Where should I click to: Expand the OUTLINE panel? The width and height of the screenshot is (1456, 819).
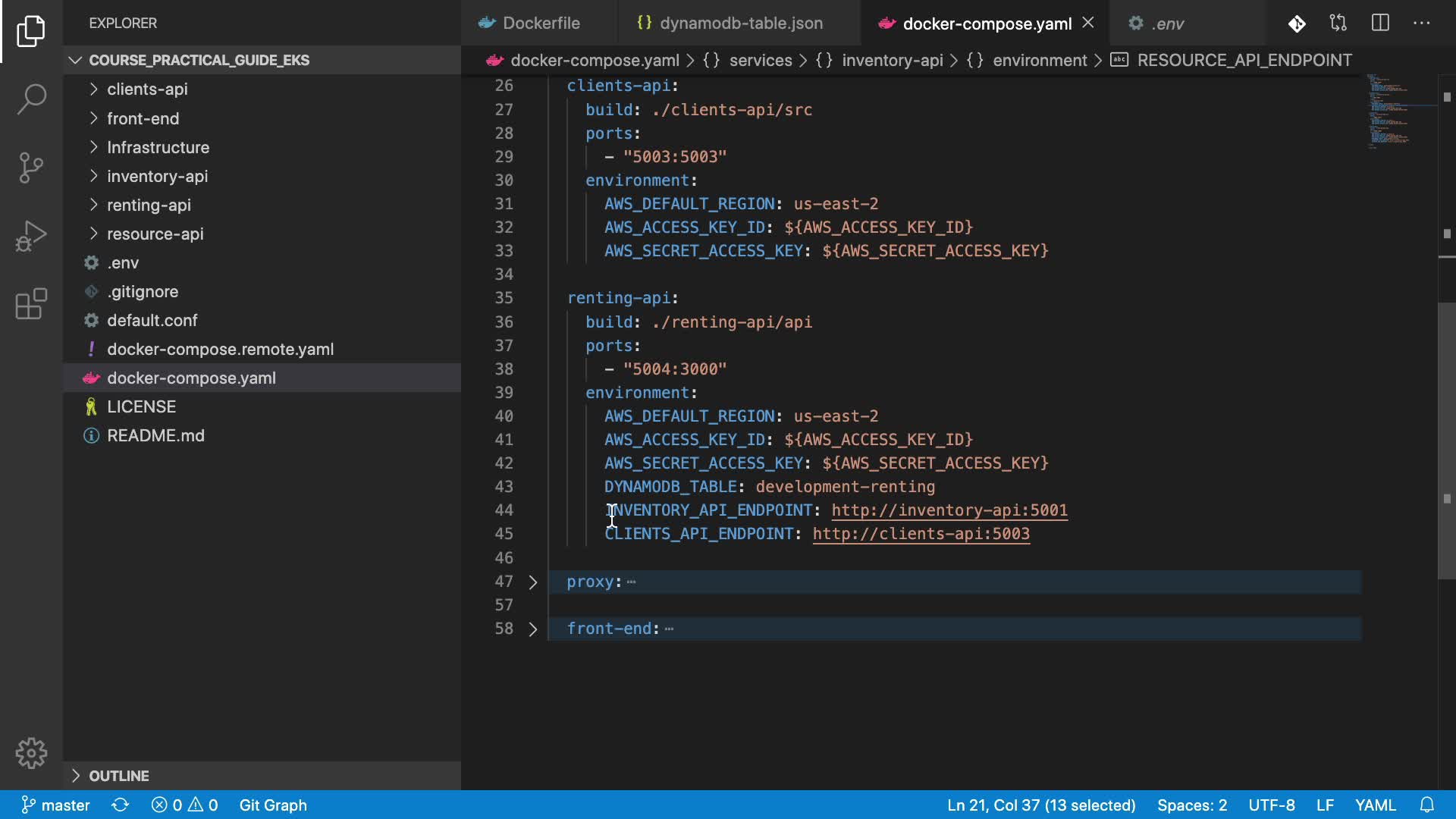pyautogui.click(x=119, y=776)
